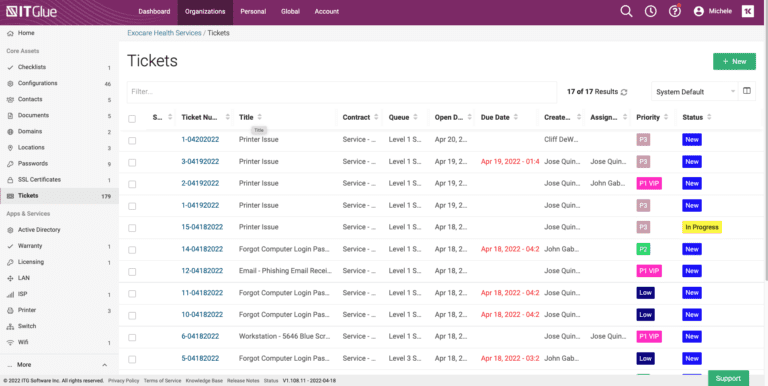768x386 pixels.
Task: Sort by Contract column arrows
Action: (x=376, y=117)
